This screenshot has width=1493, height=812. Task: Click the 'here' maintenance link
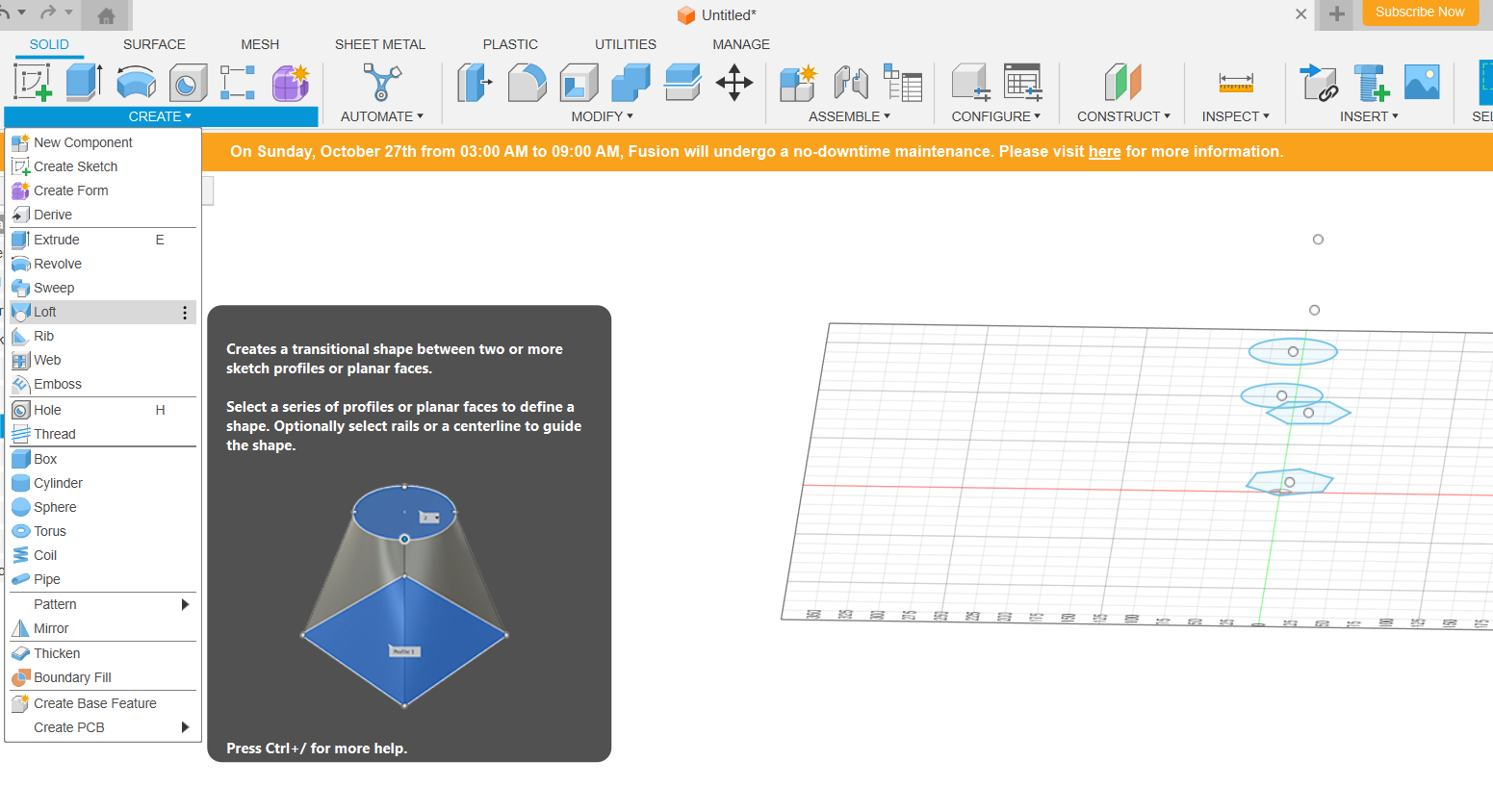pyautogui.click(x=1104, y=152)
